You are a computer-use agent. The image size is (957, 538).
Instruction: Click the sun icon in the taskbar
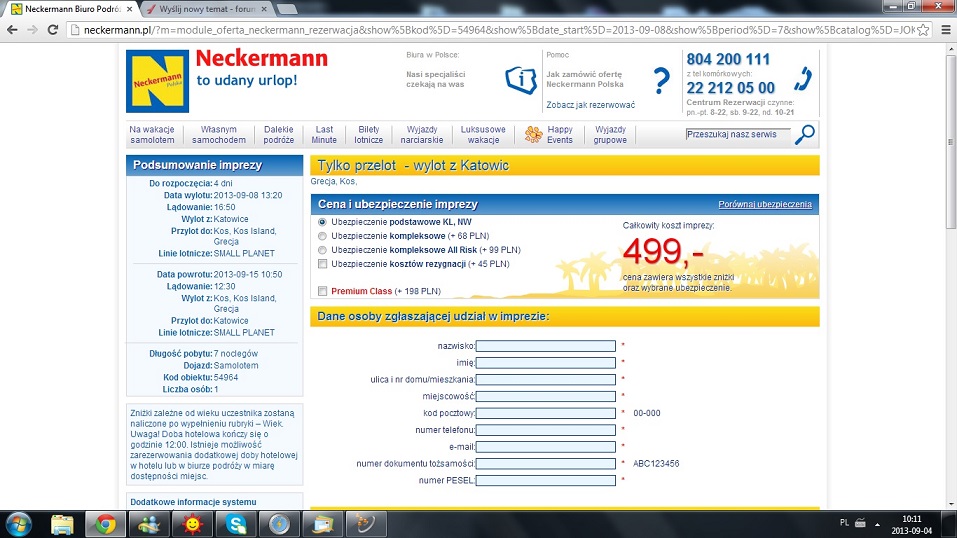click(x=192, y=525)
